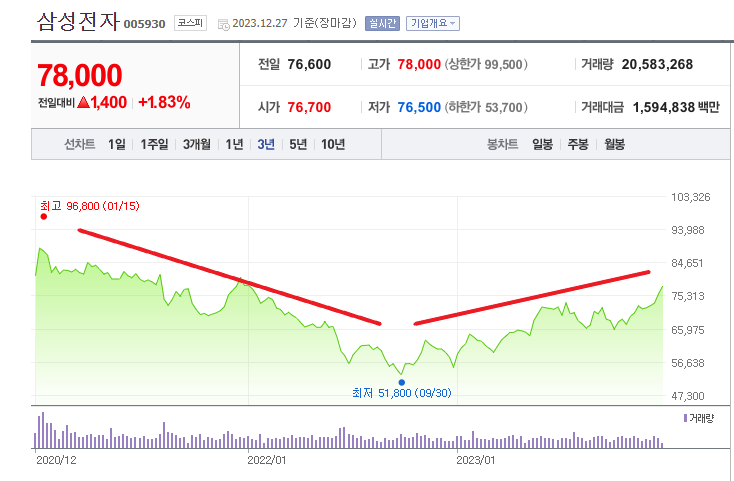The width and height of the screenshot is (734, 481).
Task: Click the +1.83% change value
Action: point(164,102)
